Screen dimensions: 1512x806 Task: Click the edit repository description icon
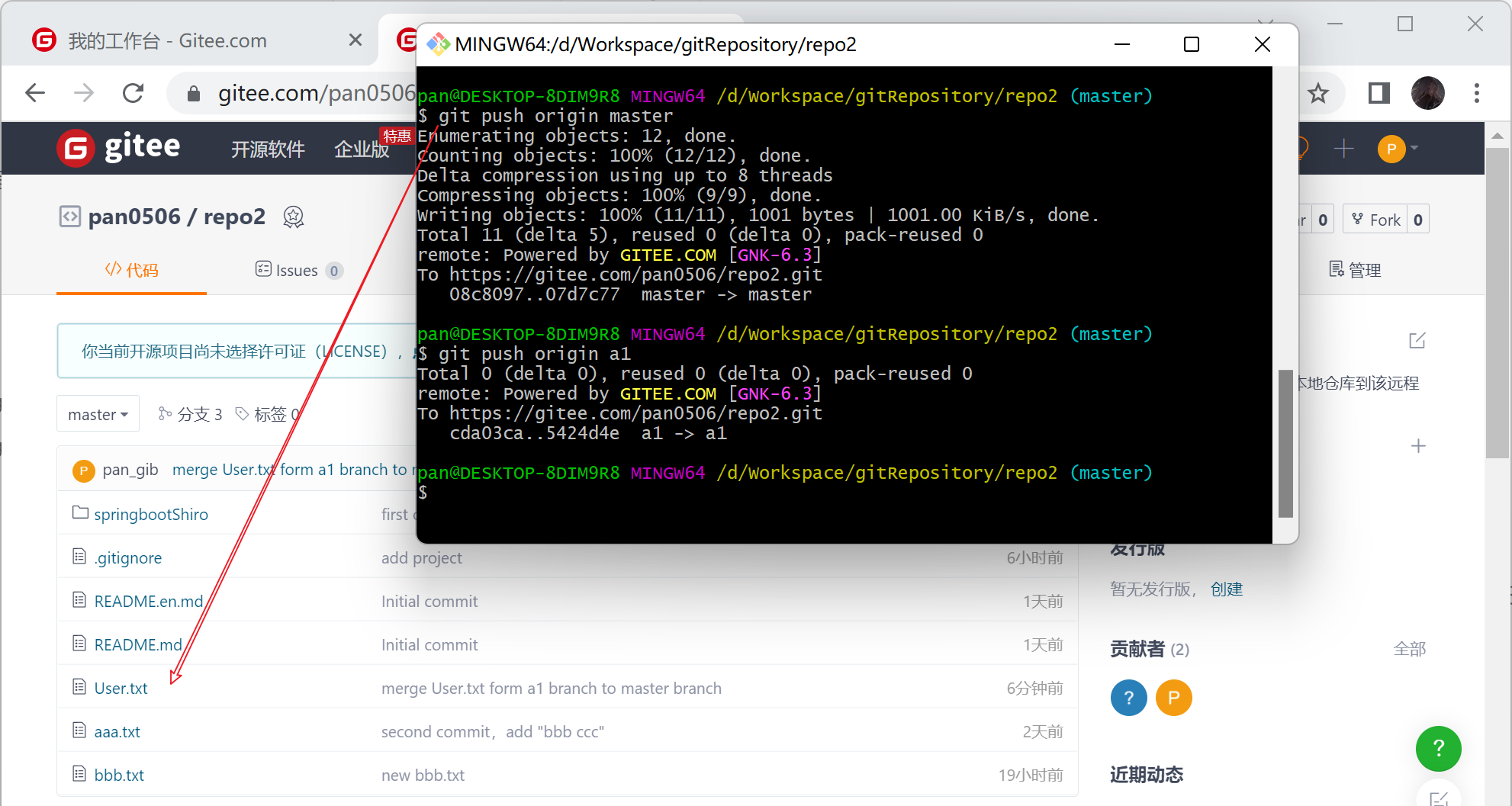[1417, 341]
